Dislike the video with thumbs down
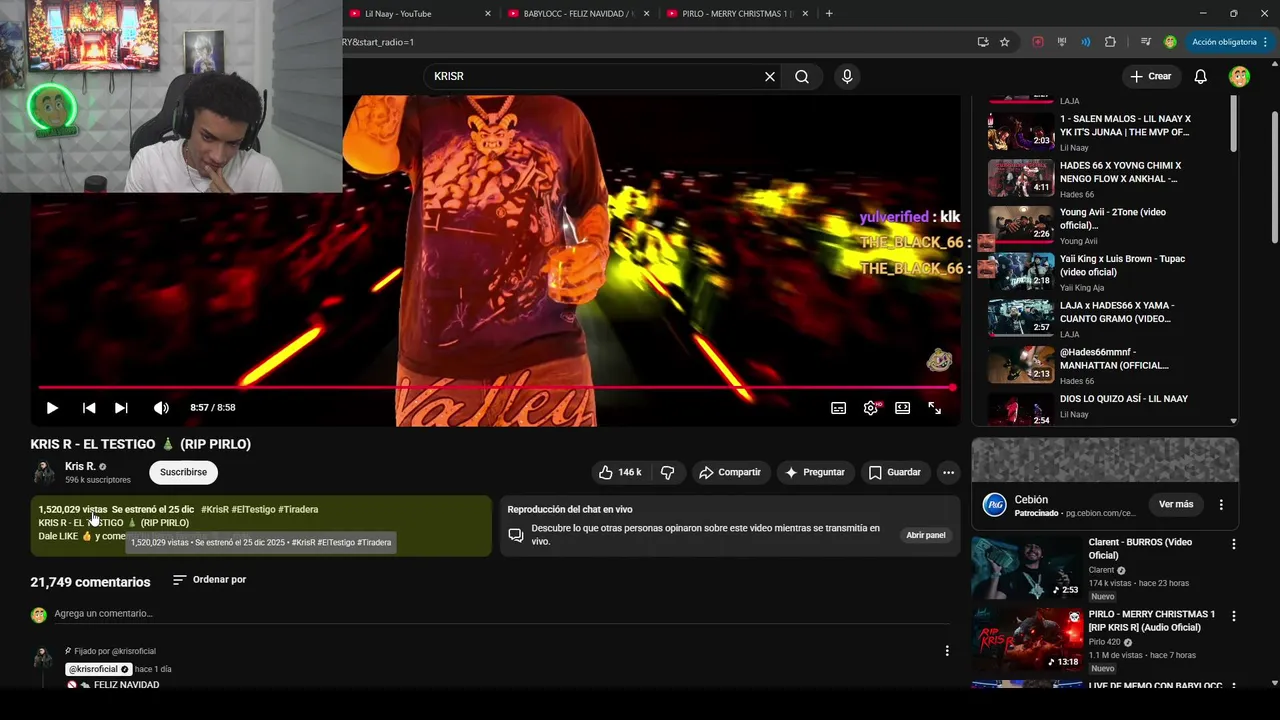 [668, 472]
